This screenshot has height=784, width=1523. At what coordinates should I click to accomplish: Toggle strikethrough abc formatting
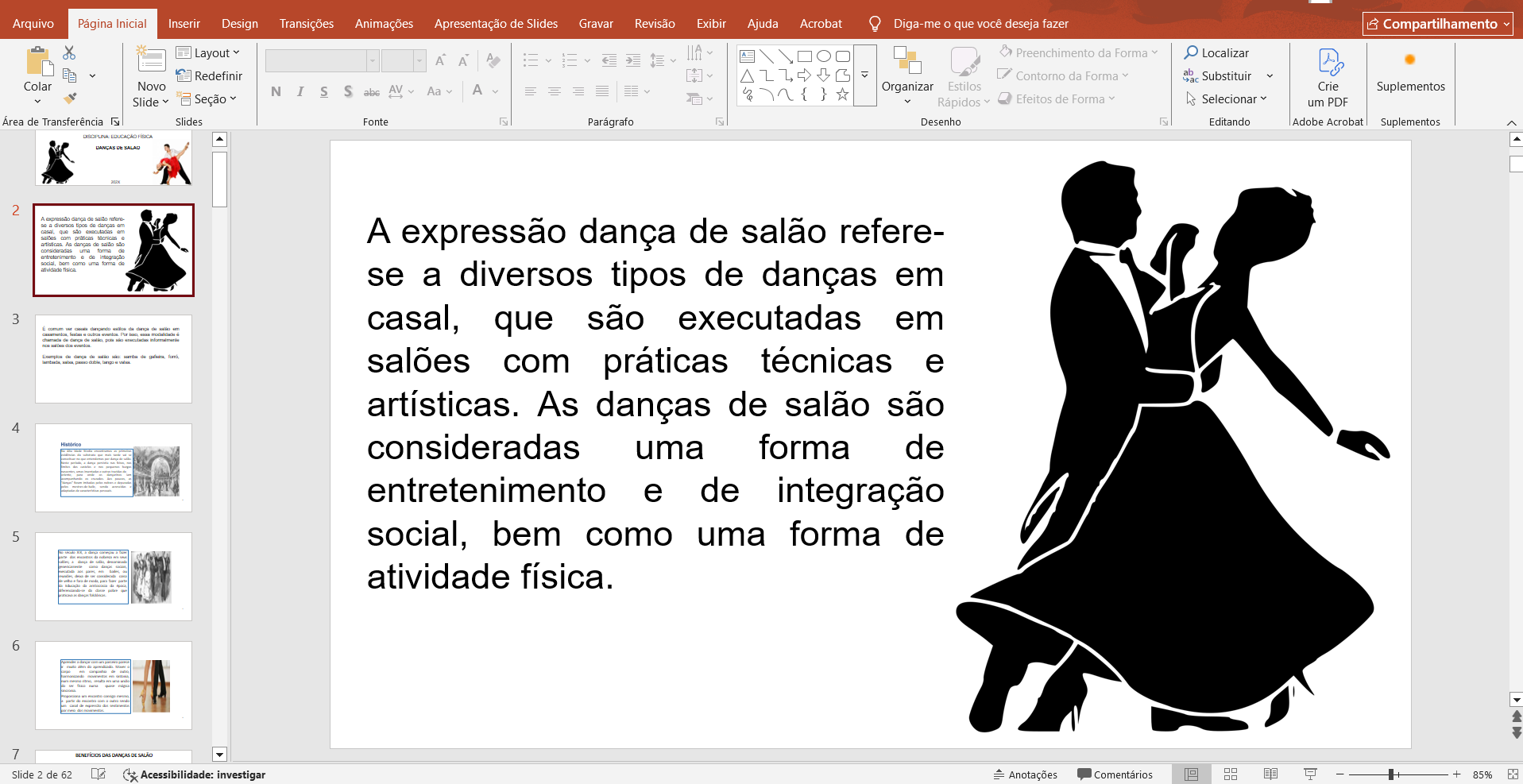pos(372,91)
